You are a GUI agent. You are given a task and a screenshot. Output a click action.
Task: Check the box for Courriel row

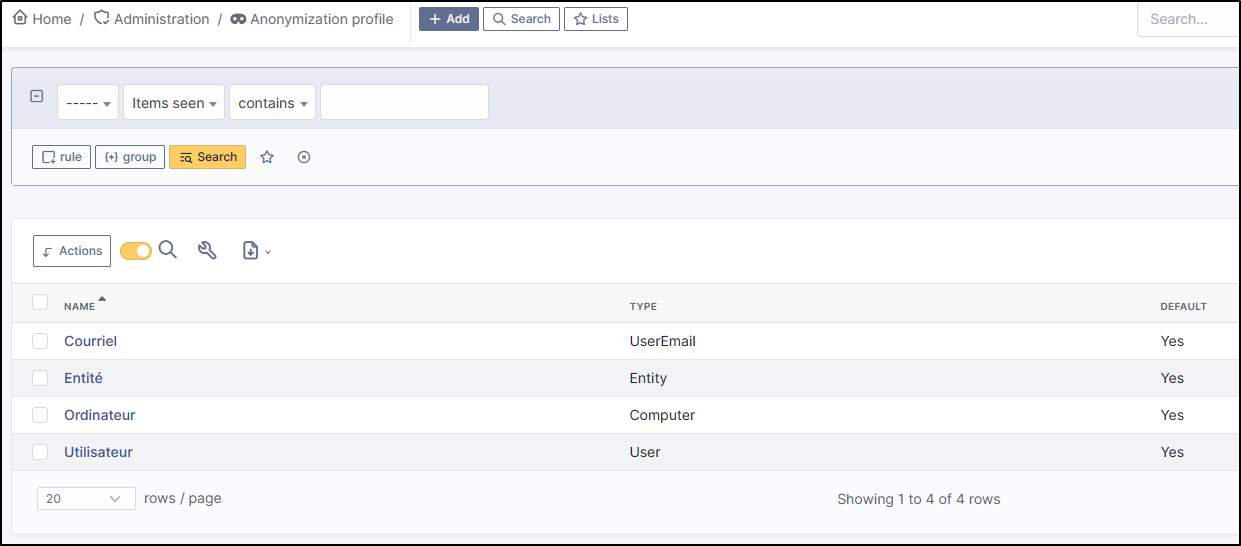pos(40,341)
